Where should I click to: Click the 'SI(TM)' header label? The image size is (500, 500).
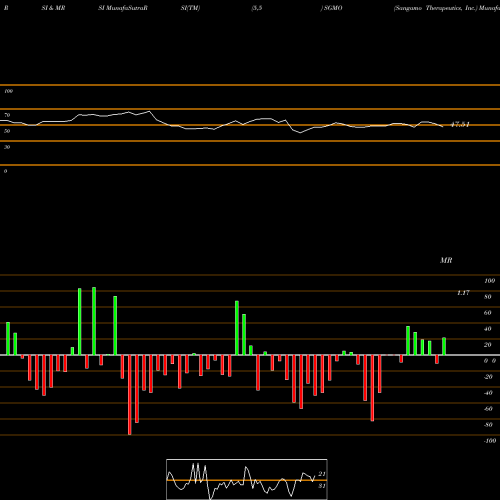click(190, 8)
